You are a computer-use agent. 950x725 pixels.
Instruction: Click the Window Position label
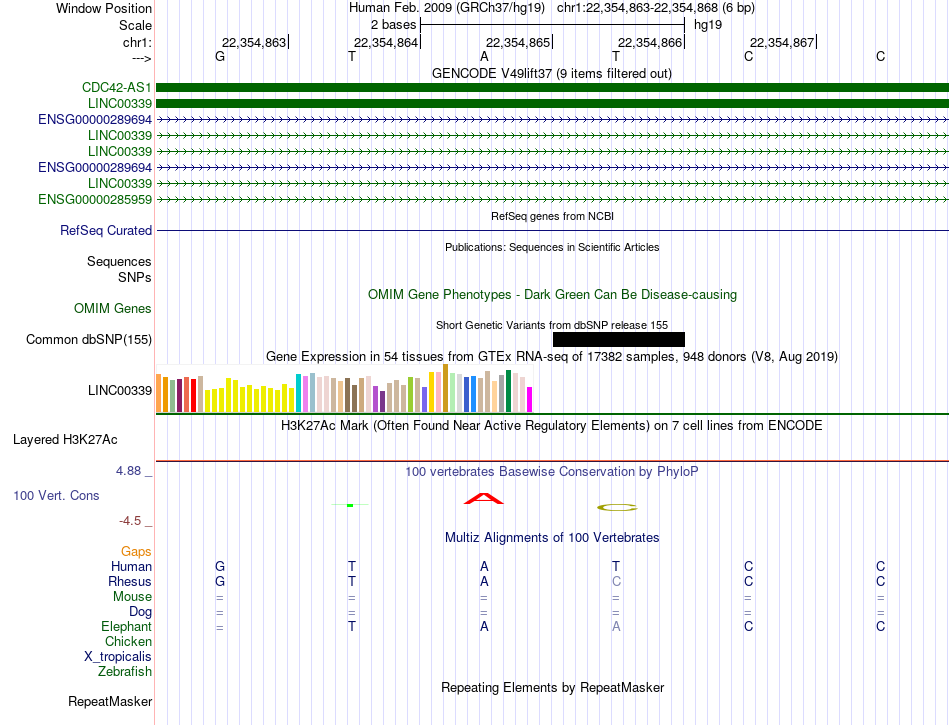pos(104,8)
